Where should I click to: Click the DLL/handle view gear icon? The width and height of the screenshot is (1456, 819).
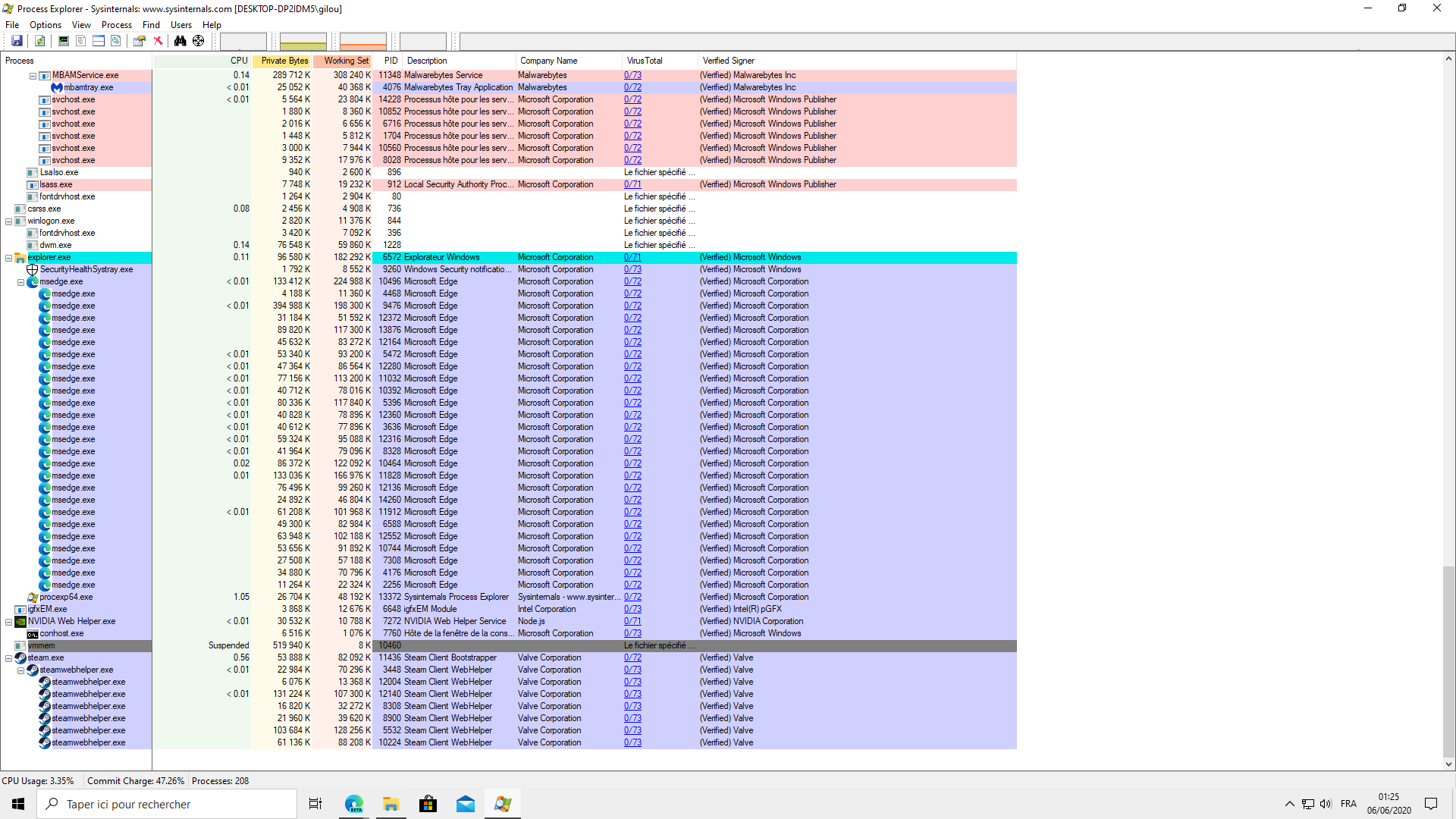116,41
